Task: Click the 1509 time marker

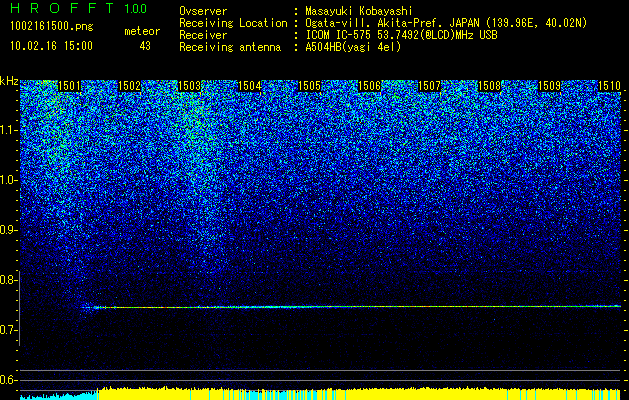Action: [549, 86]
